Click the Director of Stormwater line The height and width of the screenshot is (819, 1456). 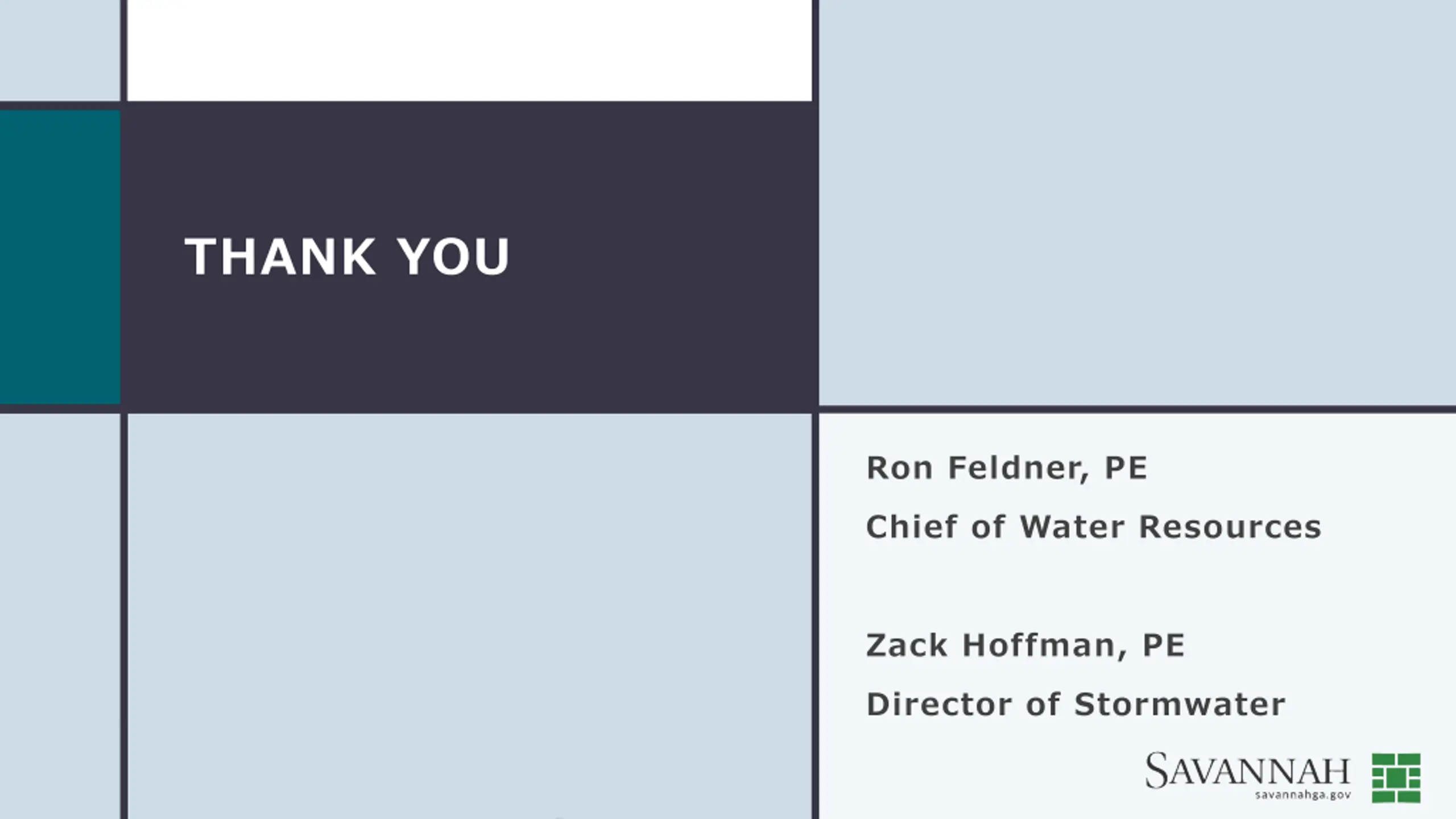pos(1076,704)
